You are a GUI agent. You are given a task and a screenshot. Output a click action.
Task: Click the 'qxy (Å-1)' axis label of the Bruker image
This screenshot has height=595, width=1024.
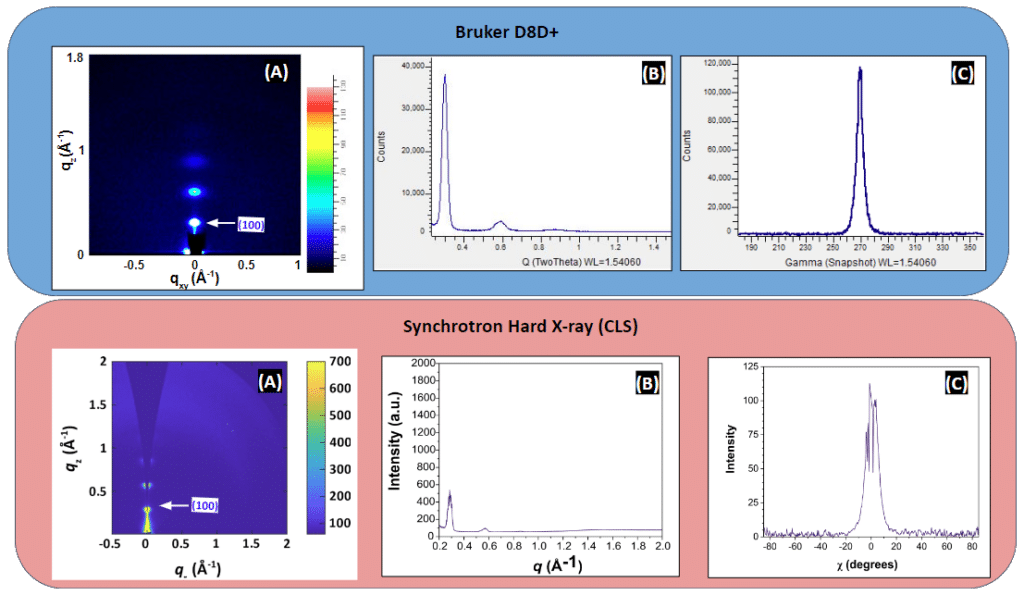[195, 279]
